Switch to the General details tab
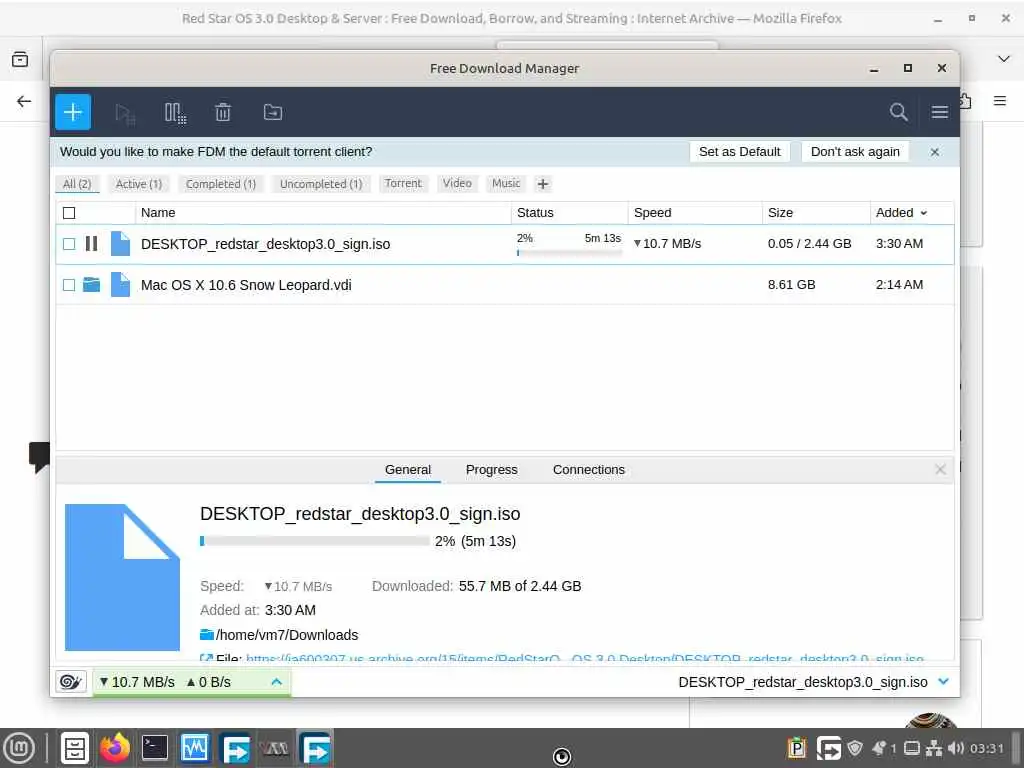The image size is (1024, 768). click(408, 470)
